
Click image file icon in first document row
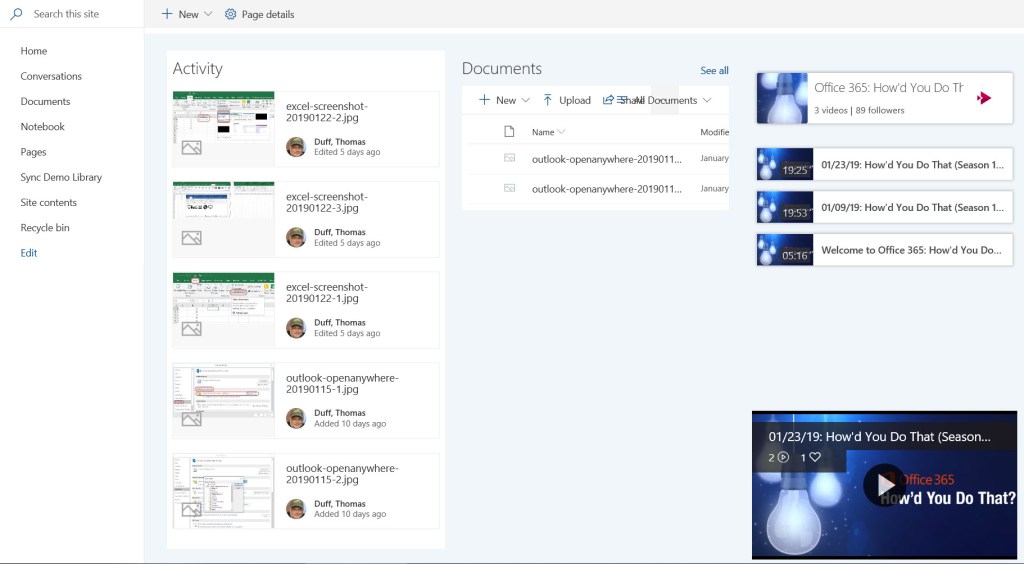(509, 158)
